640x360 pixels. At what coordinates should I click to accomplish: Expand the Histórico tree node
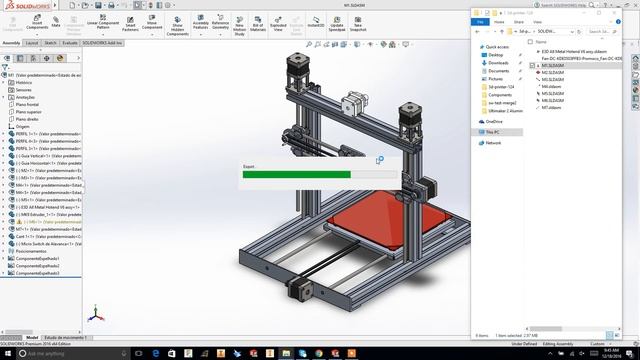tap(4, 82)
